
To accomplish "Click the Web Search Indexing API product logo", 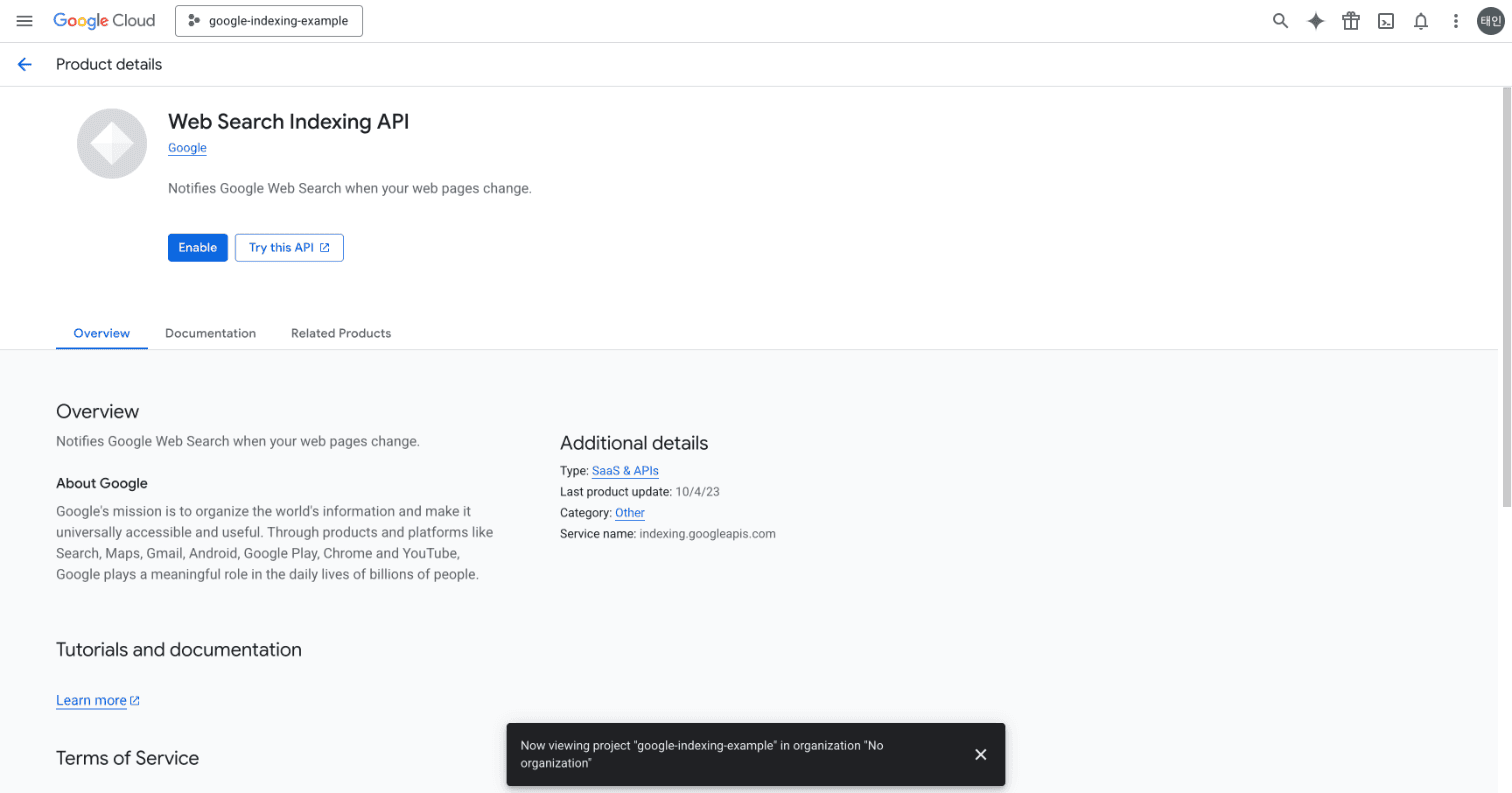I will (x=112, y=144).
